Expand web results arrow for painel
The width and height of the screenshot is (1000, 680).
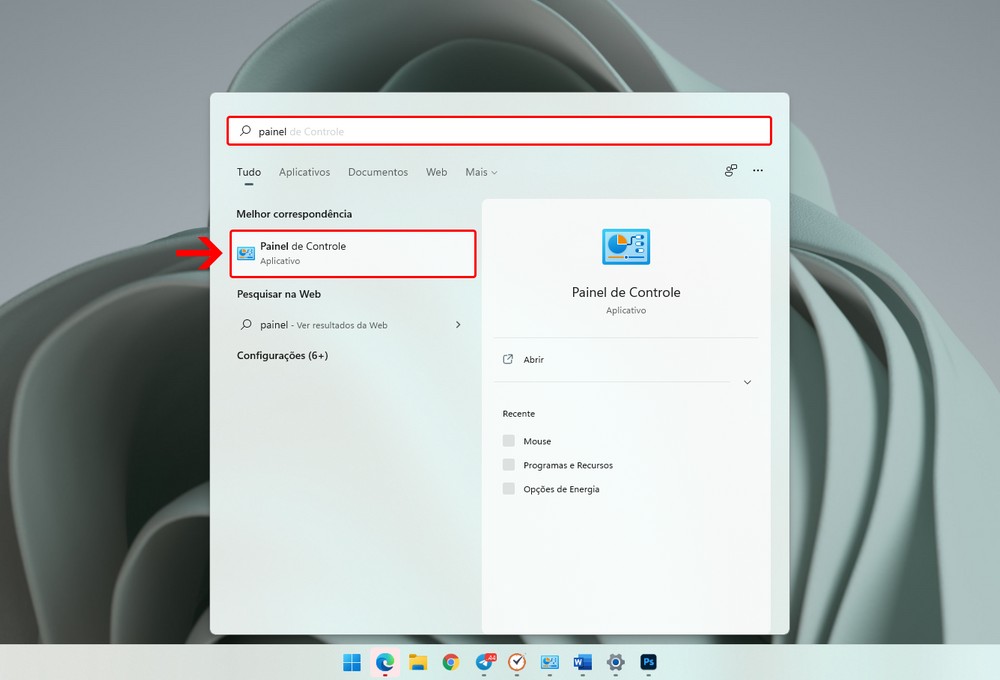tap(458, 325)
